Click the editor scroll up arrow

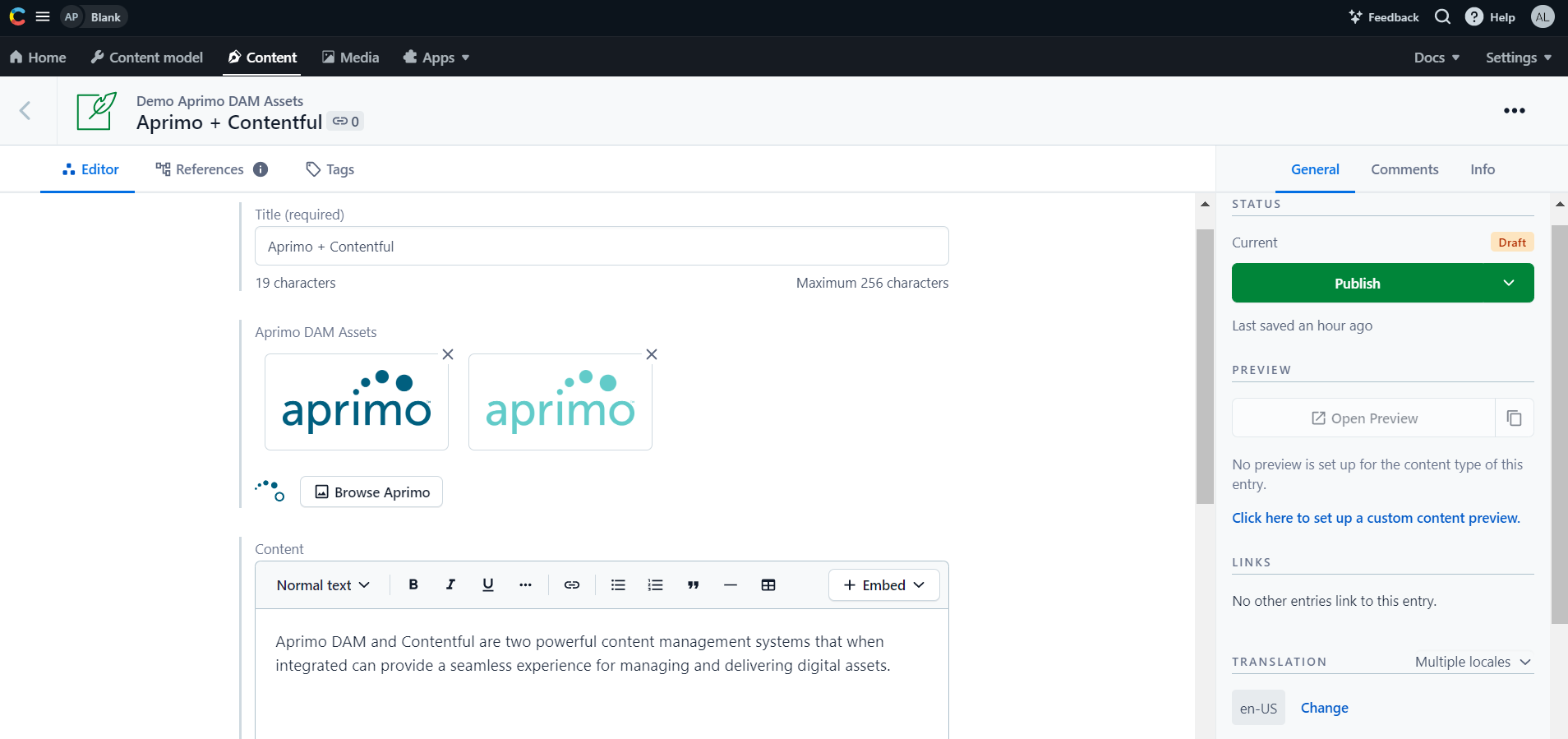(x=1205, y=204)
